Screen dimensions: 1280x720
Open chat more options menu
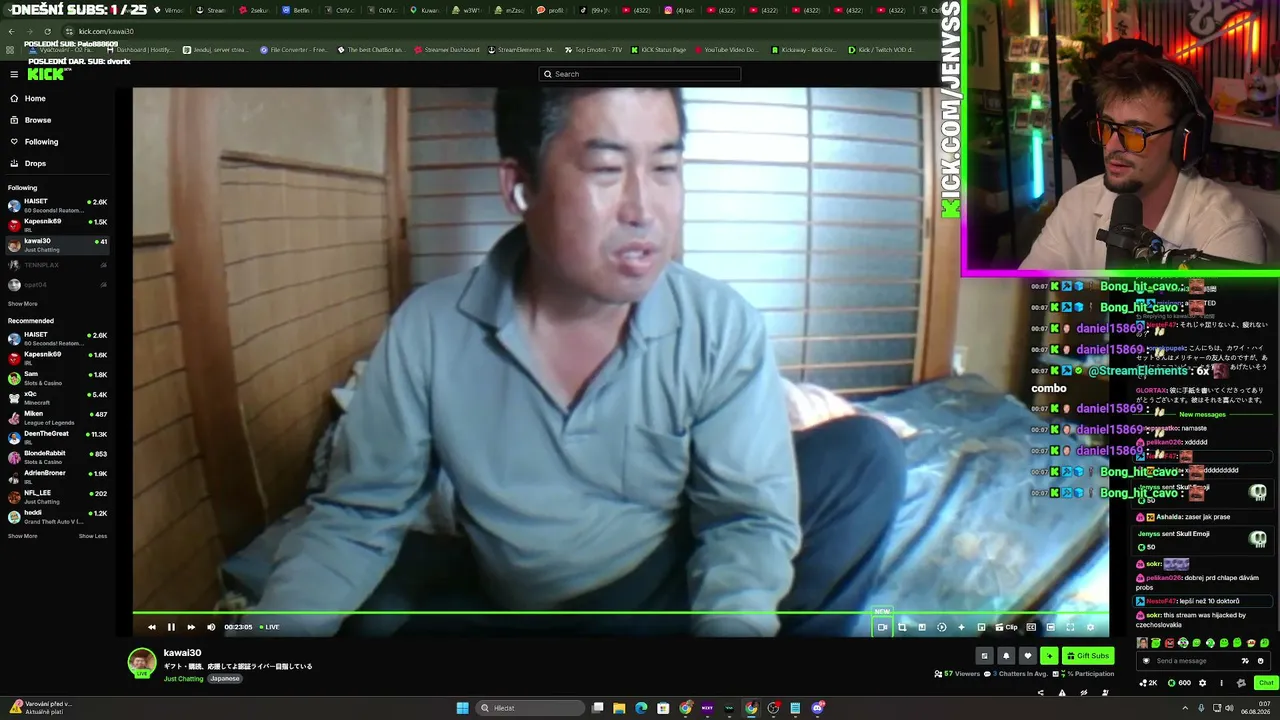click(1221, 683)
